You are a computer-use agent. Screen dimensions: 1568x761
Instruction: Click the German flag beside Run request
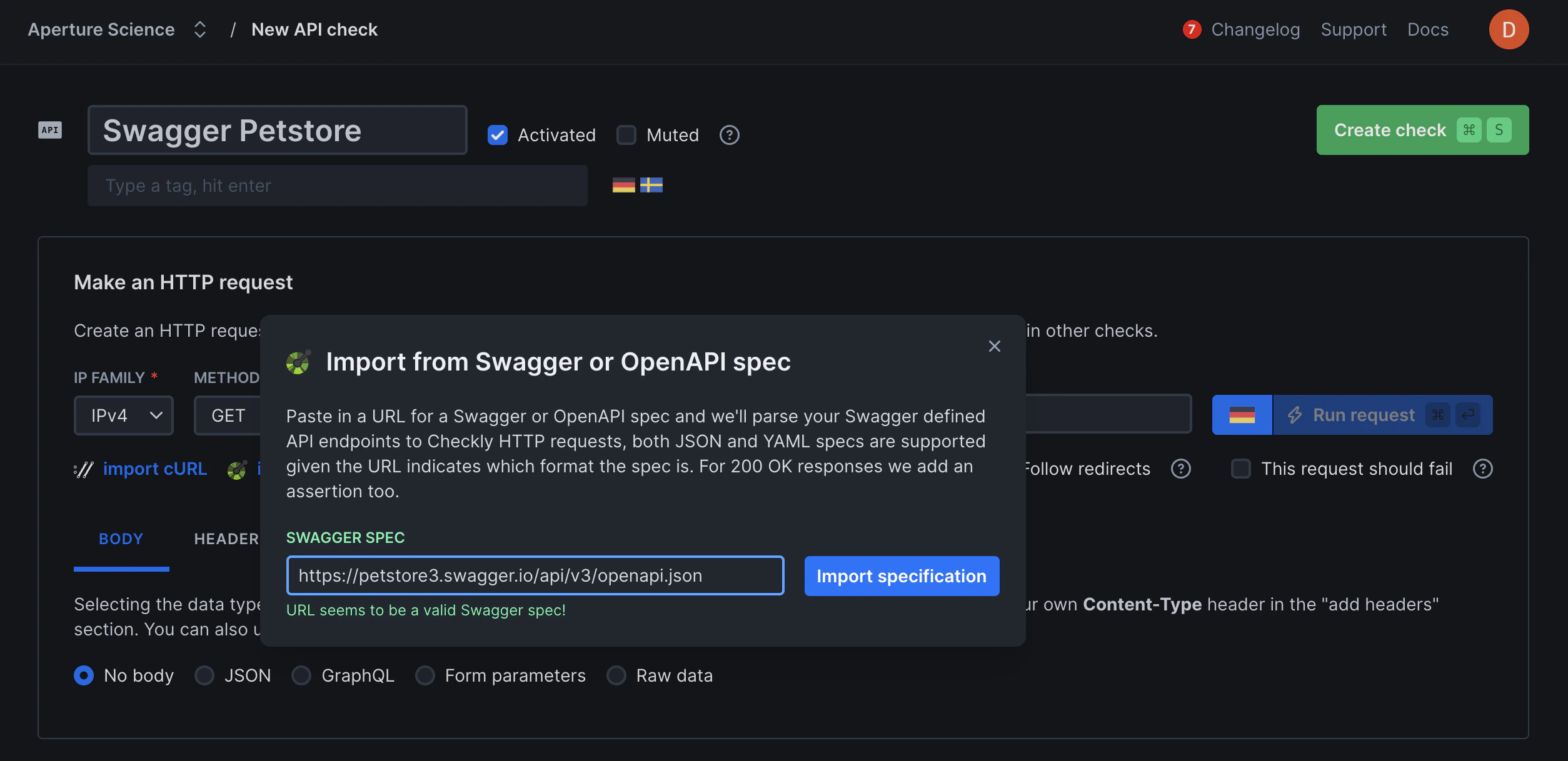click(x=1242, y=414)
